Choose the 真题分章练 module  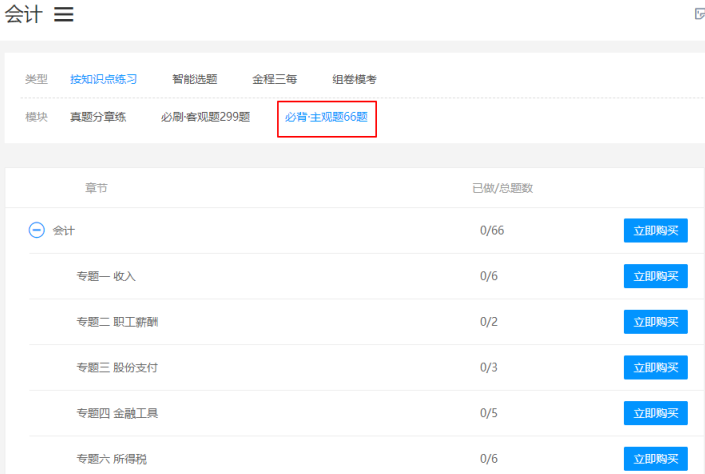(x=98, y=117)
